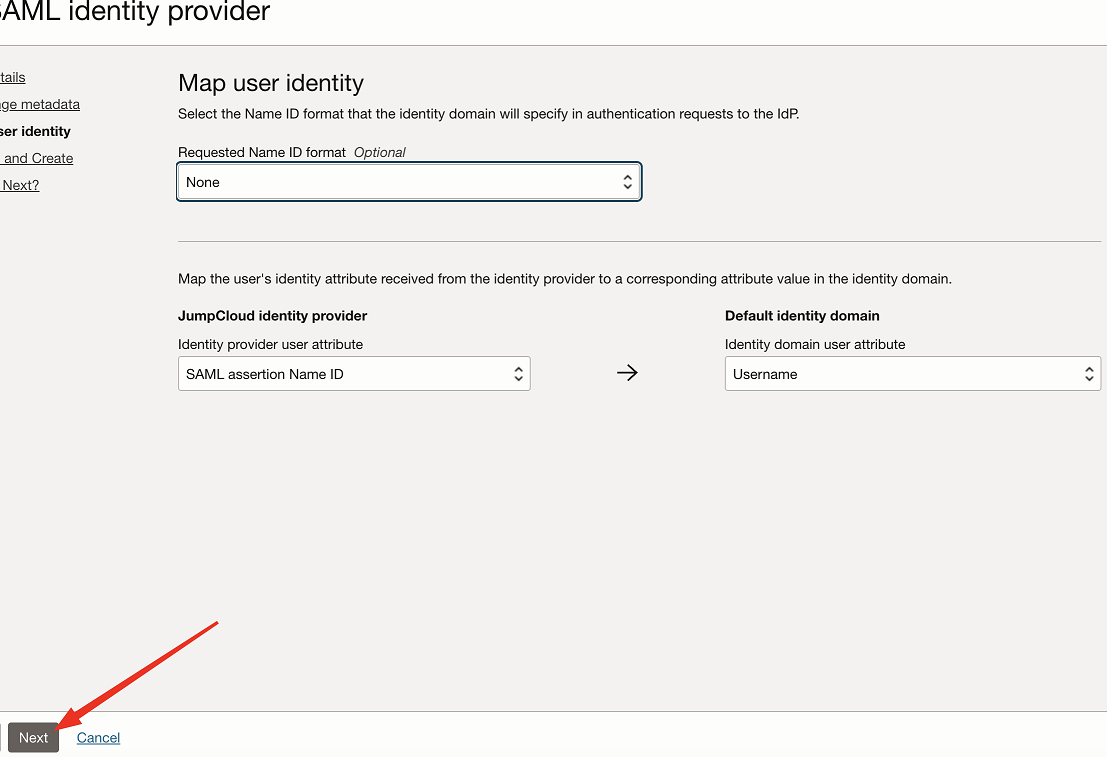Click the right arrow between attribute mappings
The height and width of the screenshot is (757, 1107).
627,373
